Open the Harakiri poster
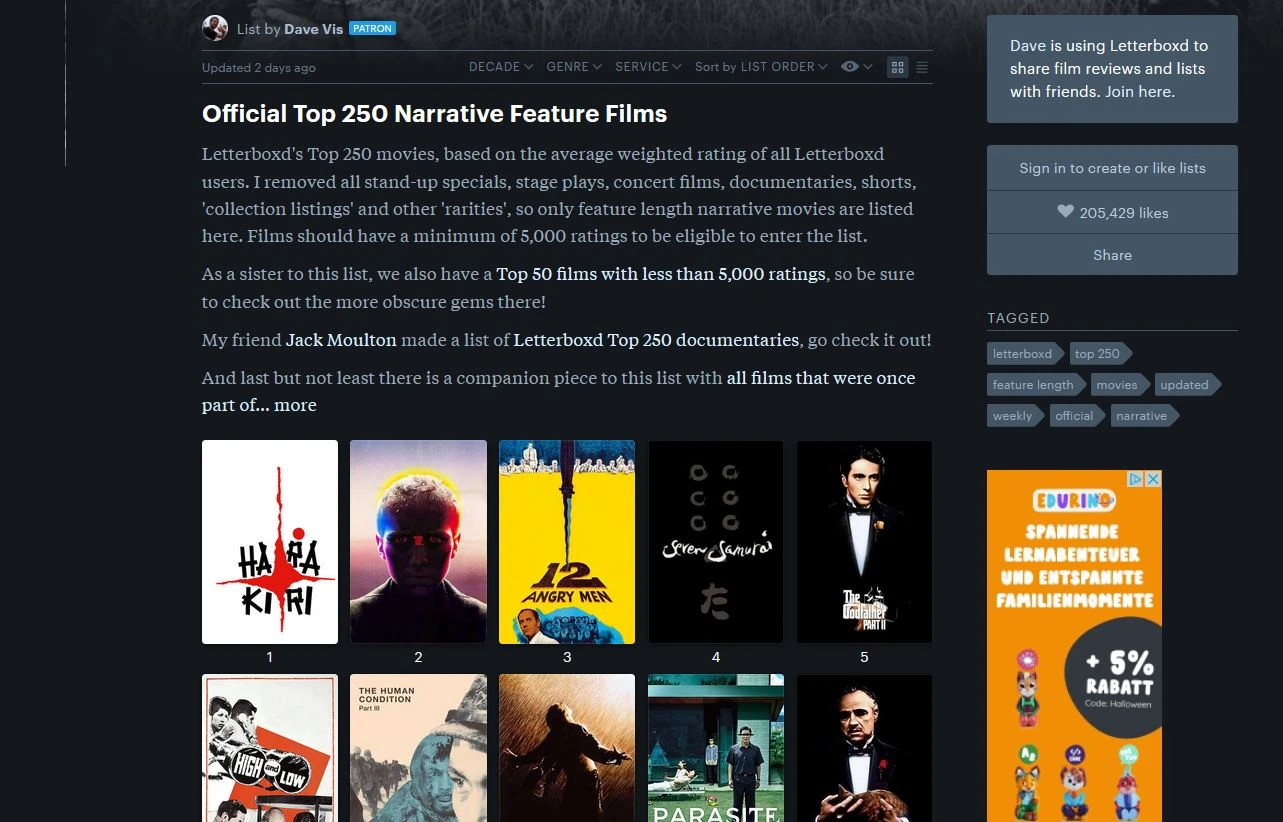Image resolution: width=1283 pixels, height=822 pixels. [x=270, y=542]
